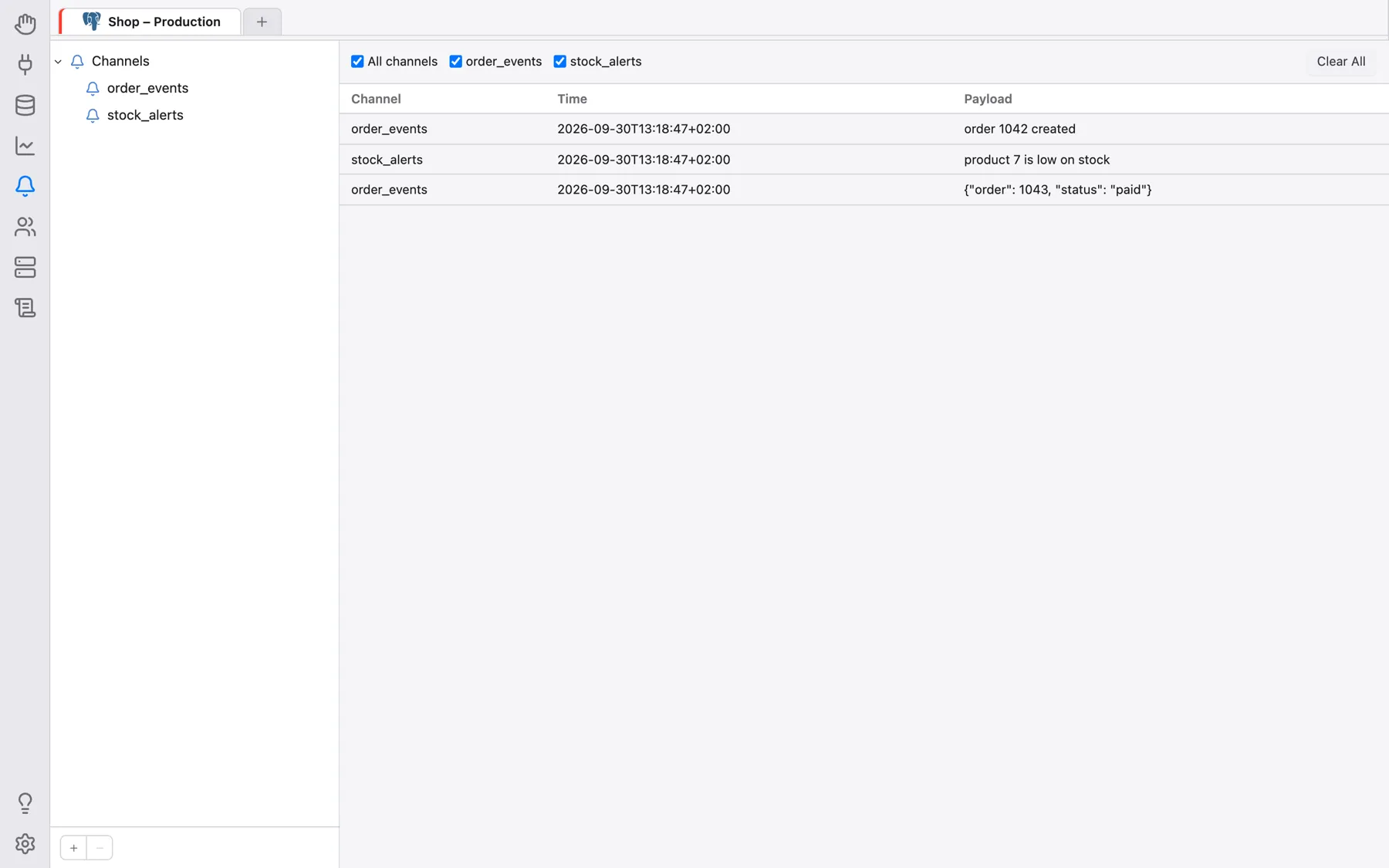Click the Clear All button

click(x=1340, y=61)
